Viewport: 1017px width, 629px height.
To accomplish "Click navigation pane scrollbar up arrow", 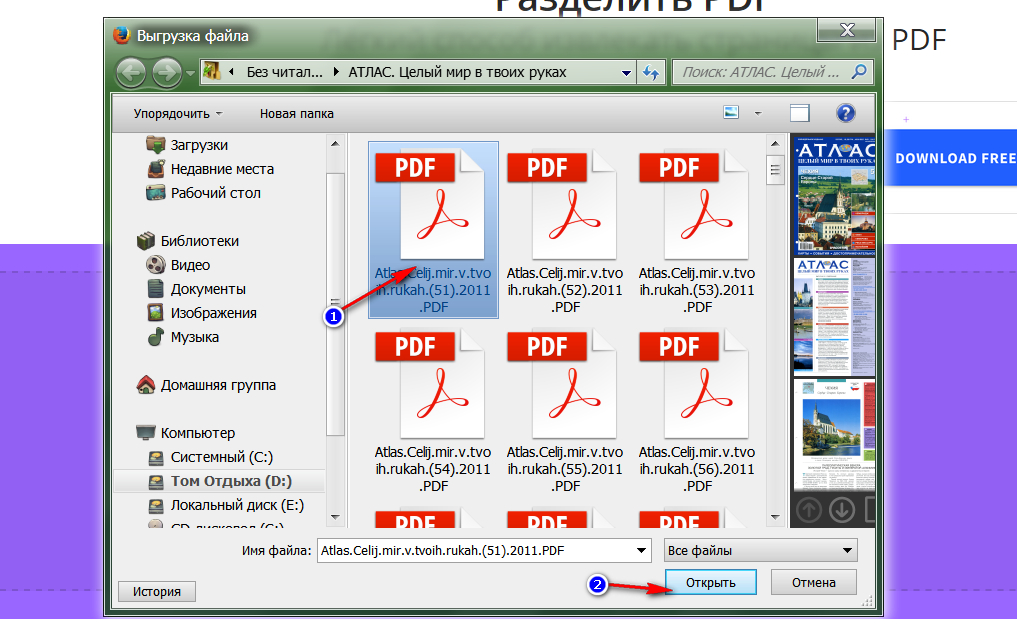I will [335, 143].
